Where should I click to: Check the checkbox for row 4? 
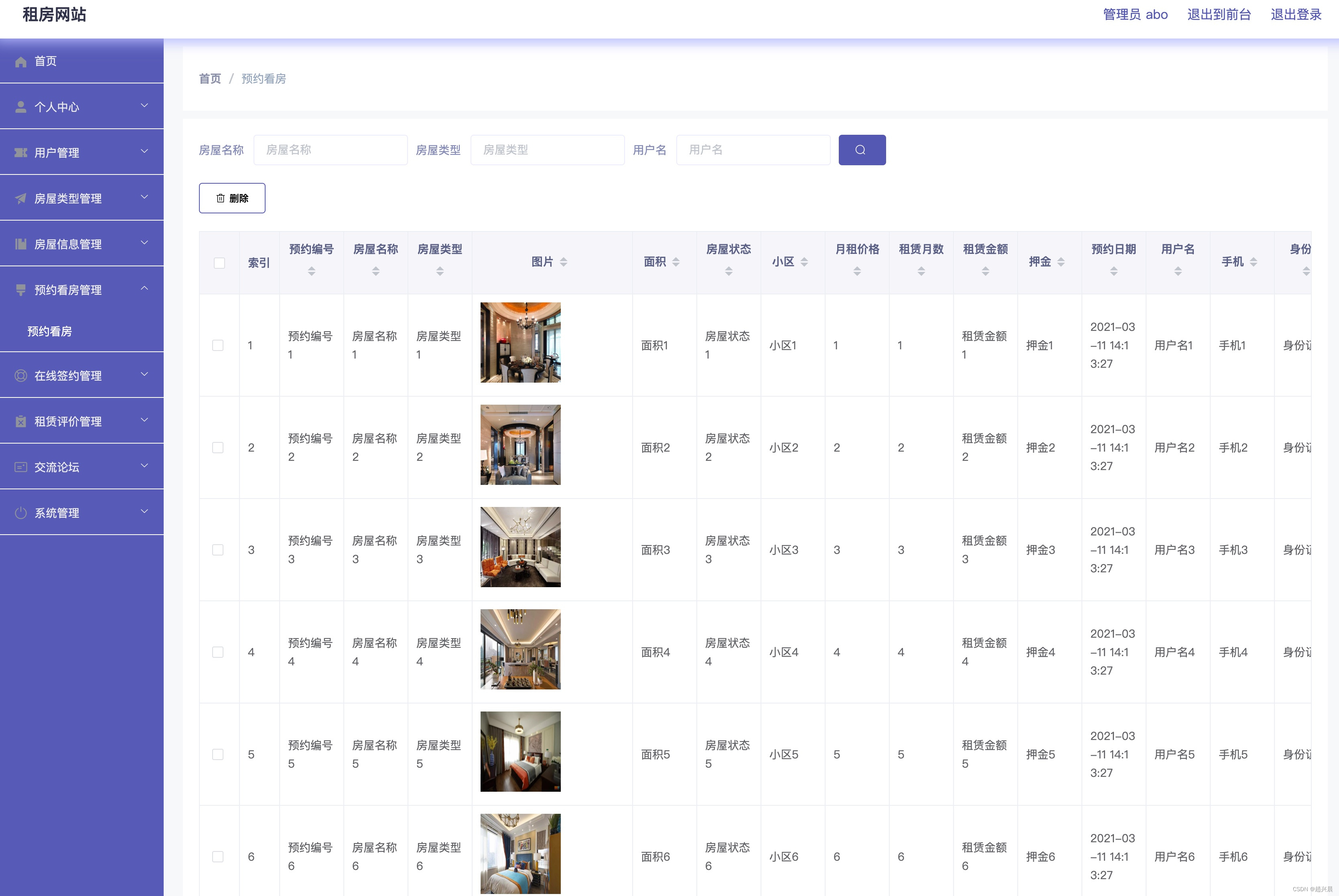(218, 652)
